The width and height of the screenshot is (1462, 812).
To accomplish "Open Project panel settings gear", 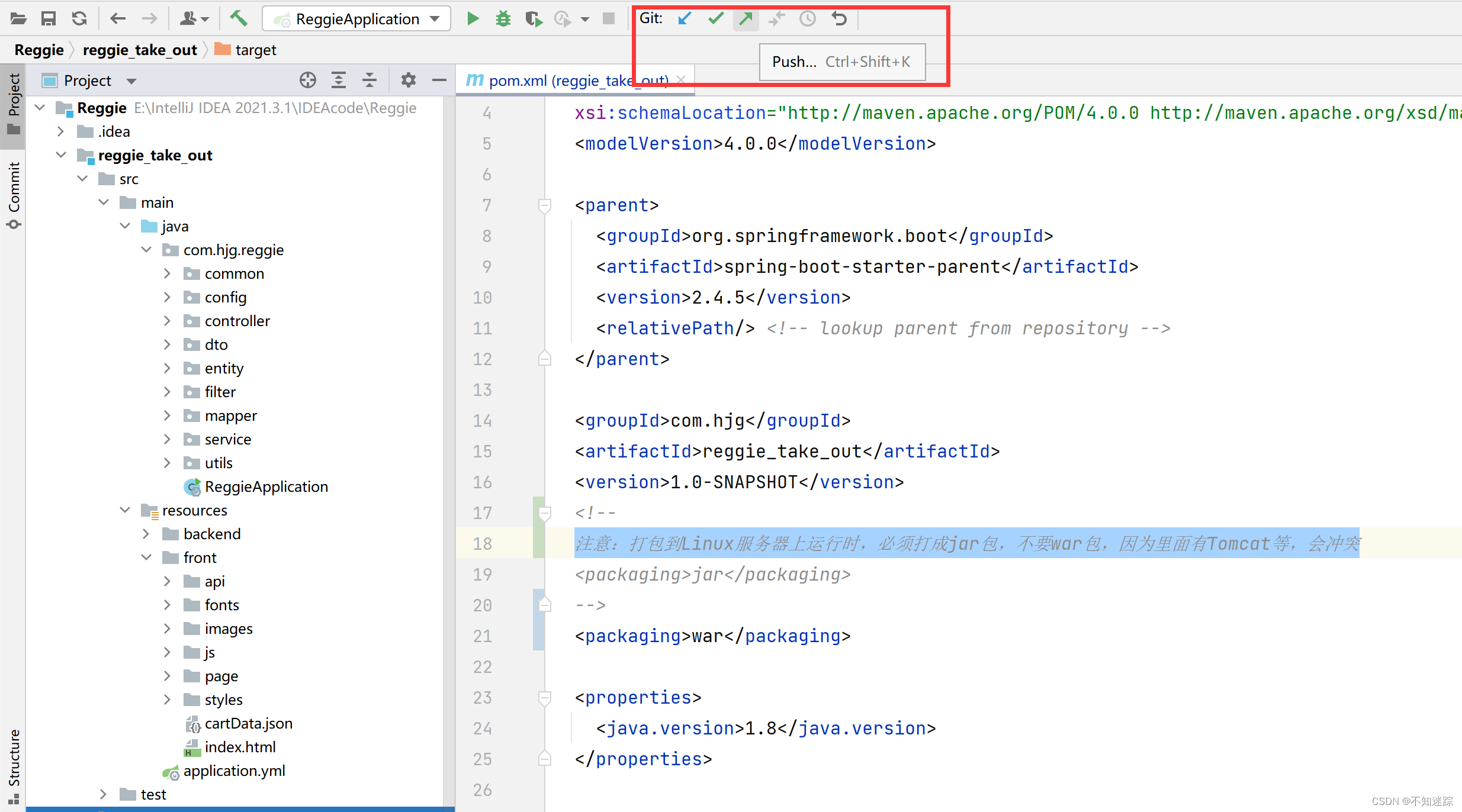I will click(x=408, y=80).
